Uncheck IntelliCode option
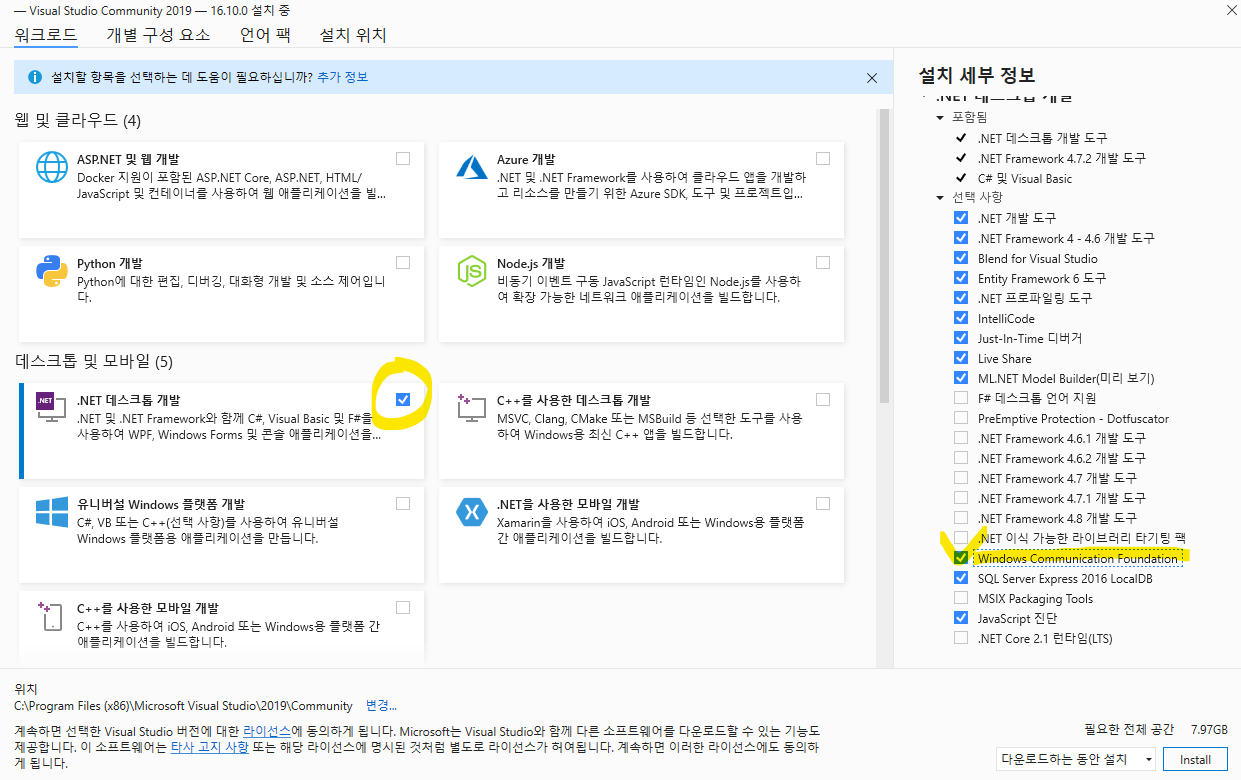Viewport: 1241px width, 780px height. [961, 318]
